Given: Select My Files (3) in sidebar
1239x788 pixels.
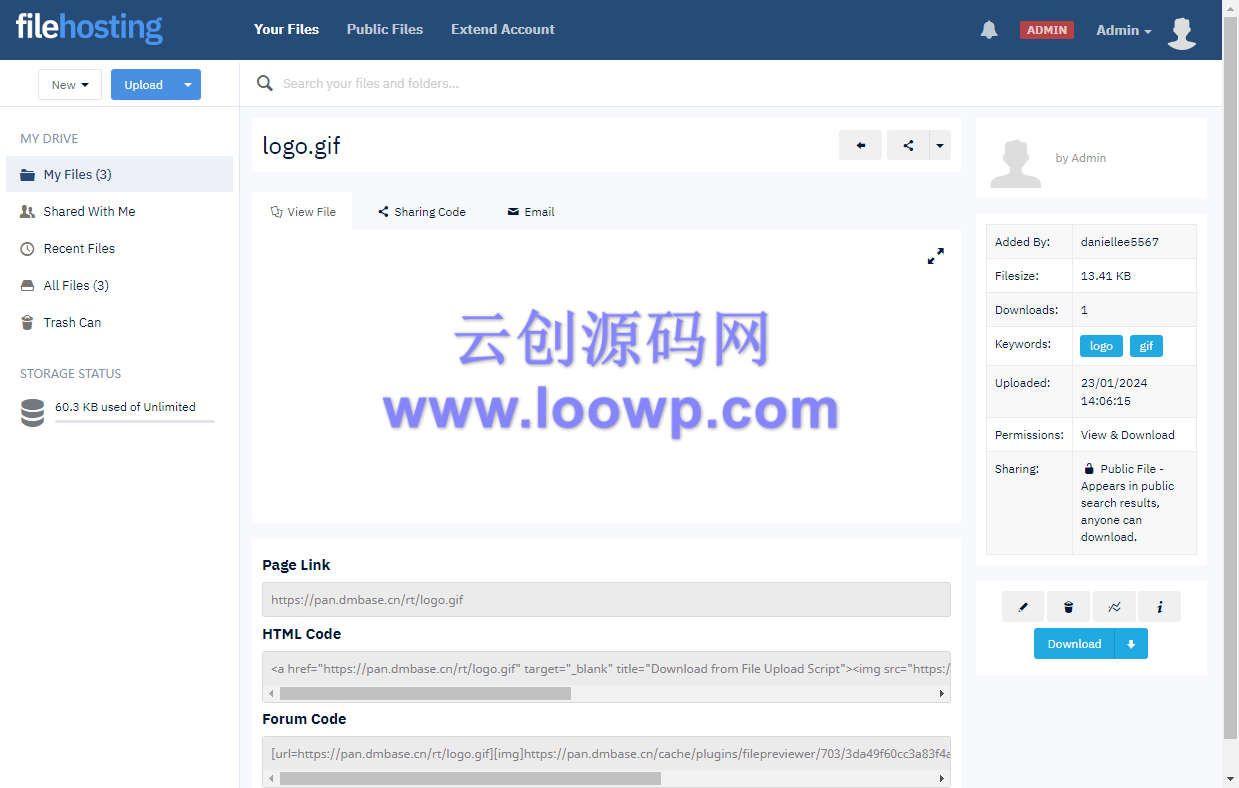Looking at the screenshot, I should pos(120,174).
